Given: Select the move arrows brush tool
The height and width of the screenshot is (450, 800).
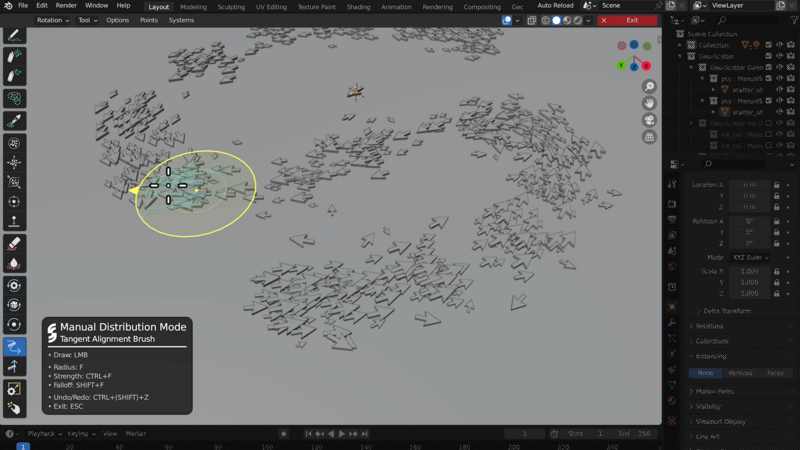Looking at the screenshot, I should pyautogui.click(x=14, y=163).
